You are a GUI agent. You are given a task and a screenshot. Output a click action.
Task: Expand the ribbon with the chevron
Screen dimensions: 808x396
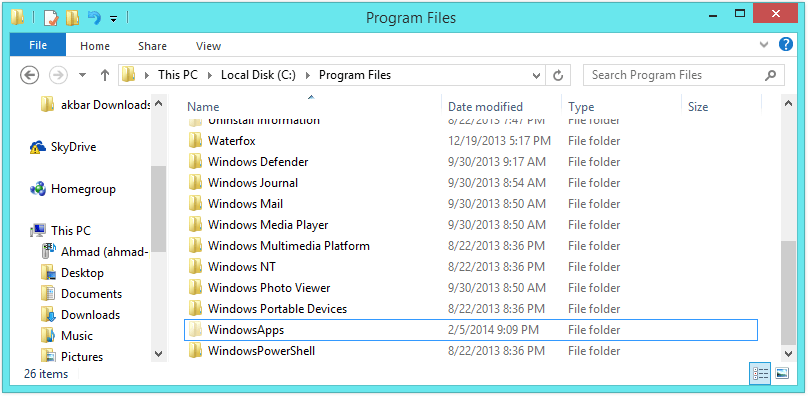[x=764, y=45]
